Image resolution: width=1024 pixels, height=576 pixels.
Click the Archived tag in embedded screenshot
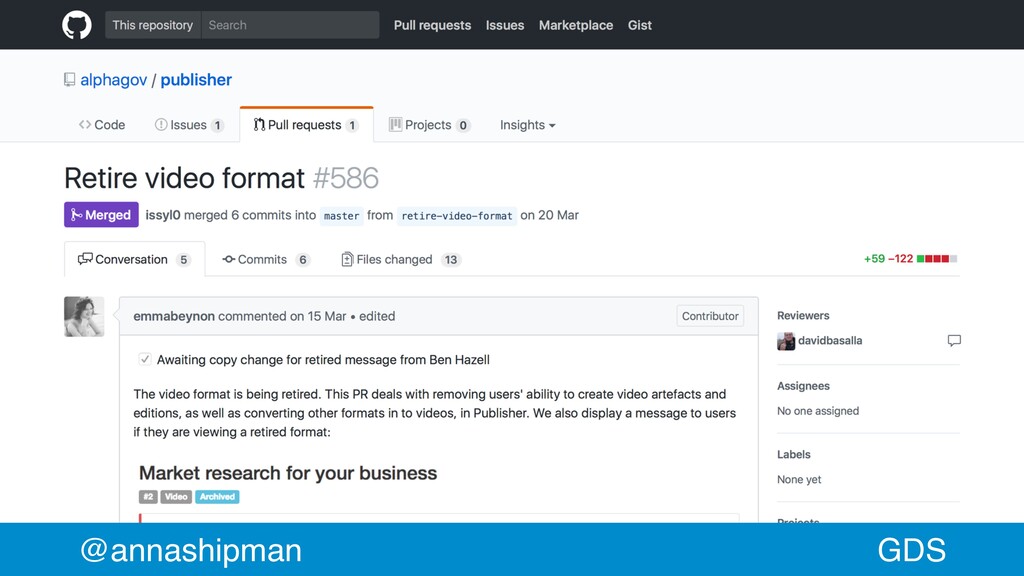point(217,496)
